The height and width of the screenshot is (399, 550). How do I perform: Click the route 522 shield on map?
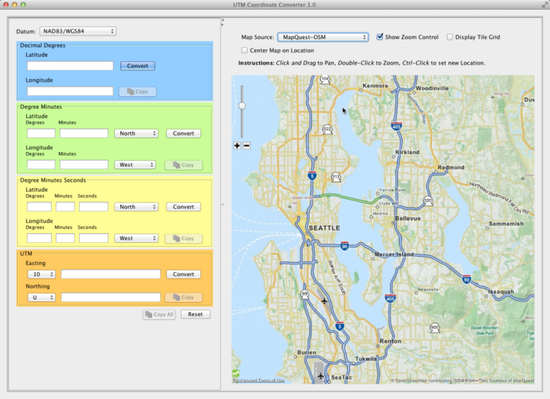(327, 129)
